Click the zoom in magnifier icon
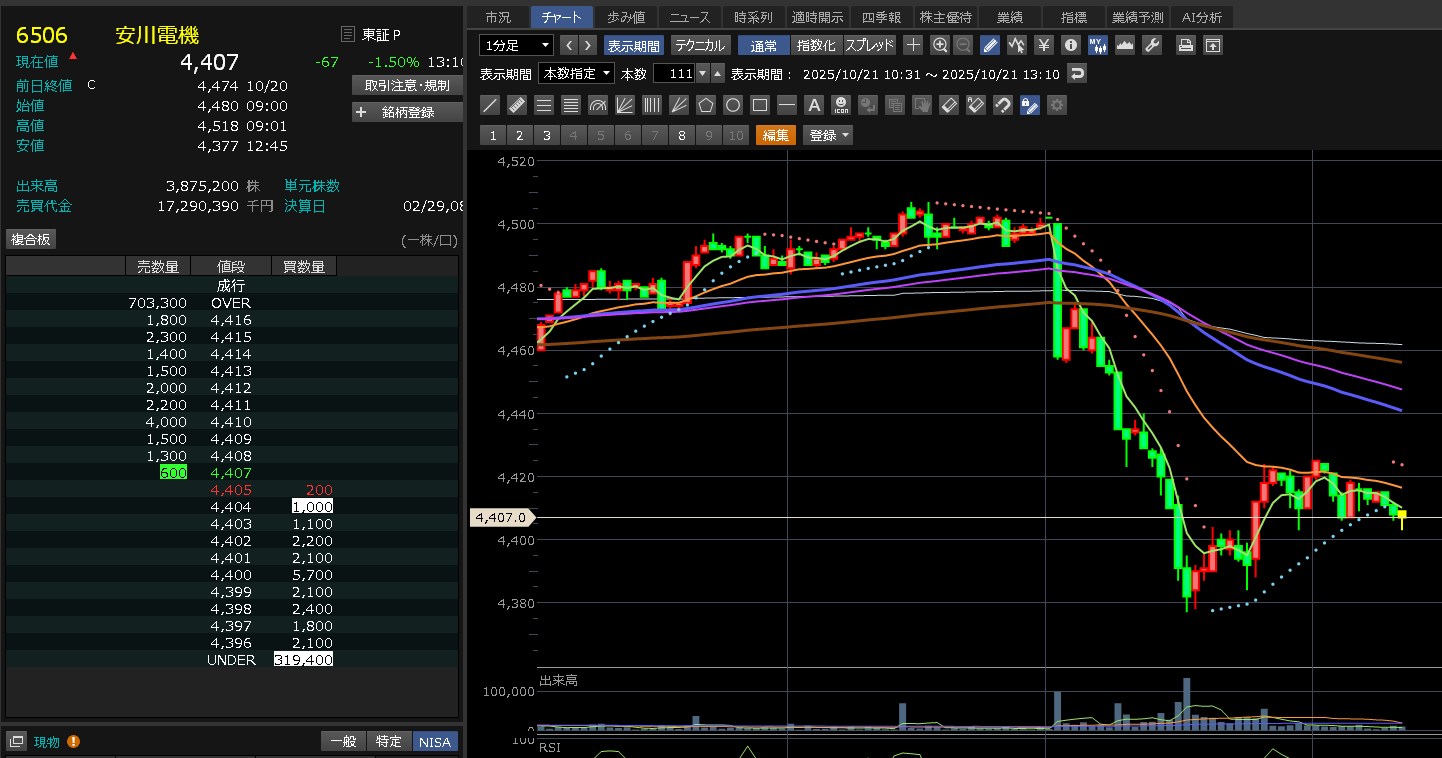Screen dimensions: 1442x758 [x=939, y=45]
